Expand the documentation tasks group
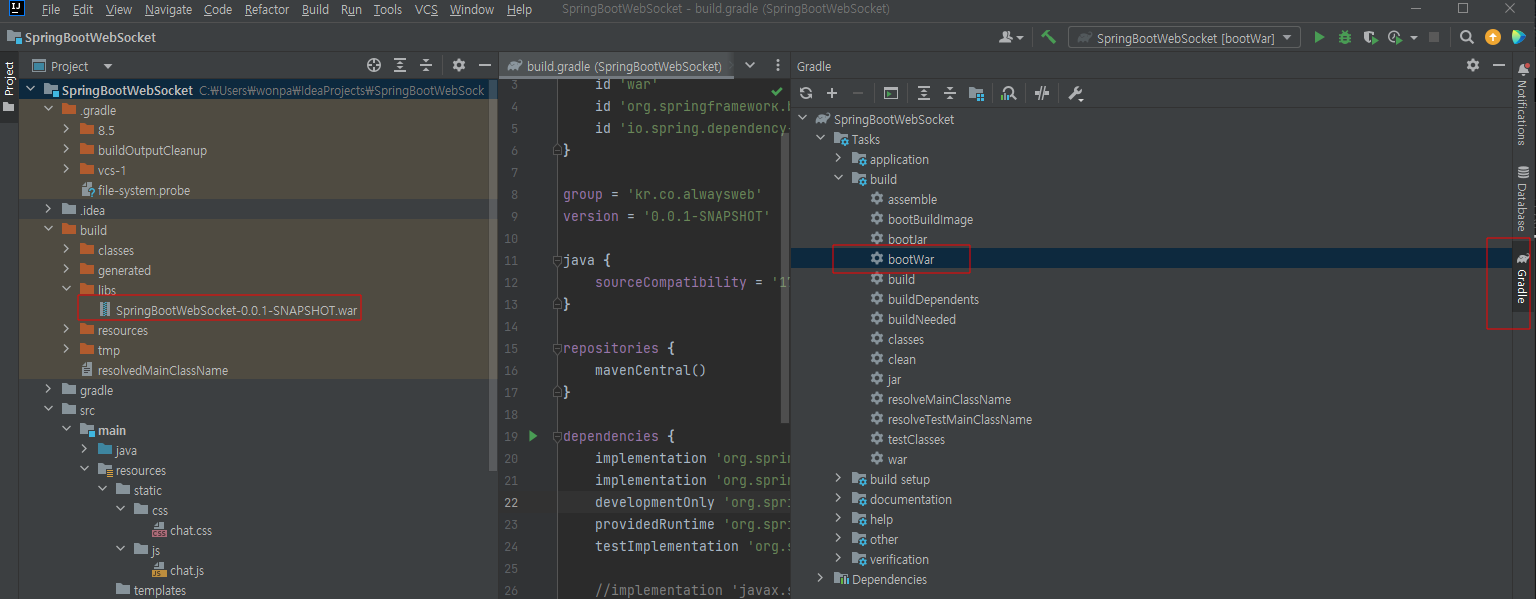The image size is (1536, 599). [839, 499]
